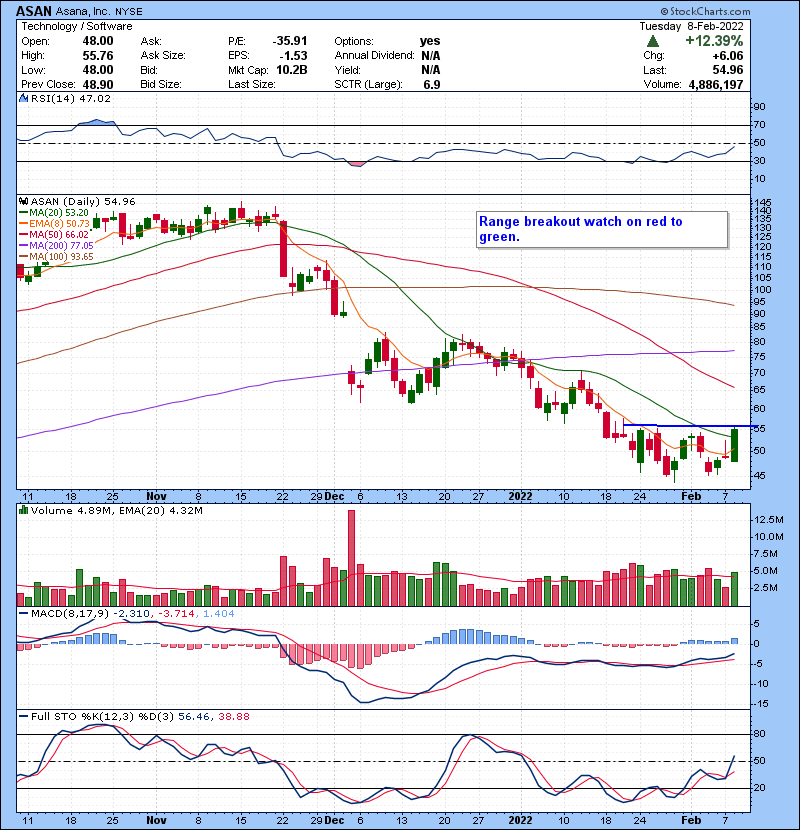Click the Volume value 4,886,197
Screen dimensions: 800x830
716,85
